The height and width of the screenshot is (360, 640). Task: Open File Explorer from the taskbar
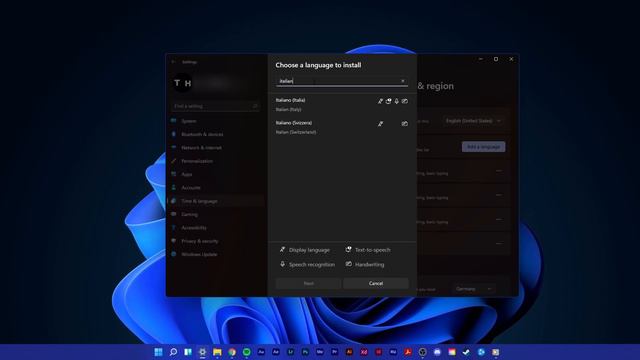[x=217, y=352]
